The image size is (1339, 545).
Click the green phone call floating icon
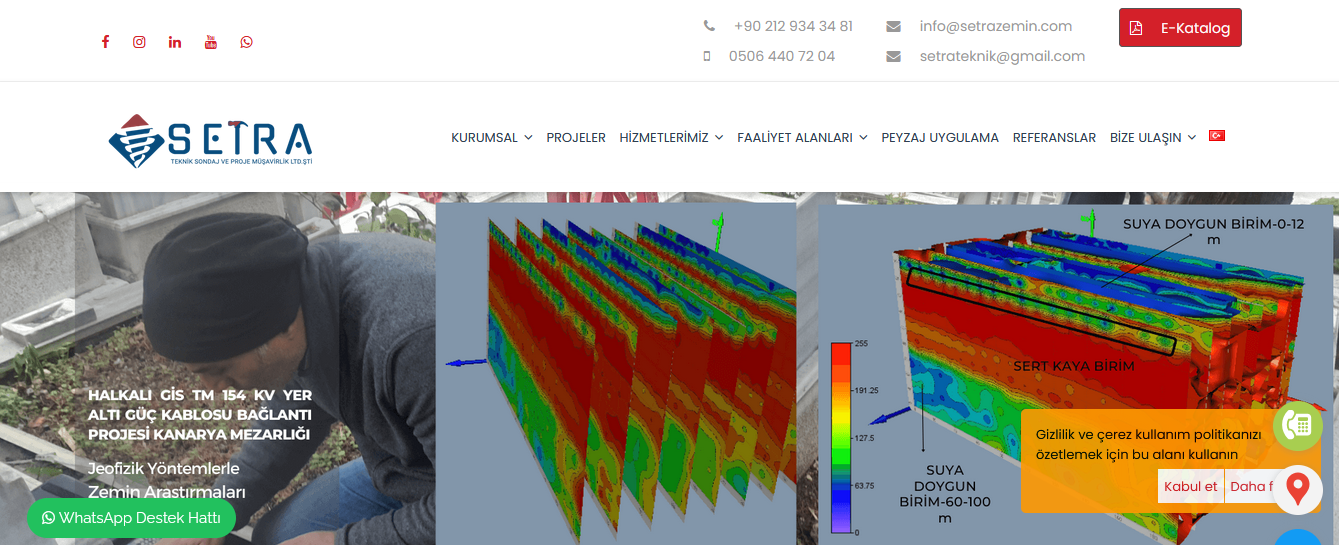[x=1297, y=426]
